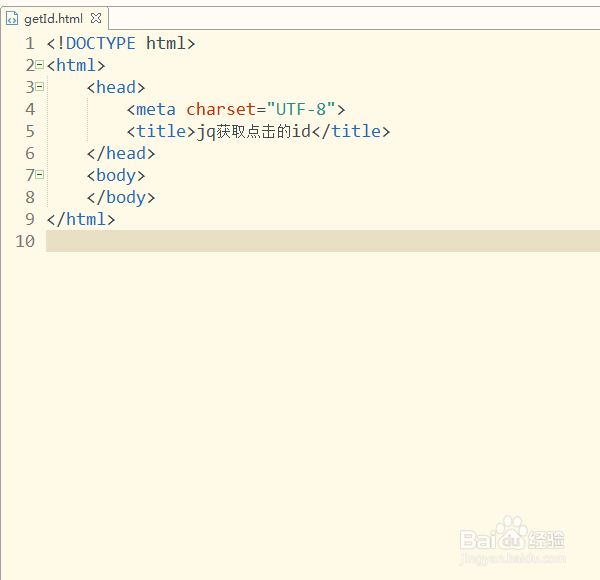Click line number 8 in the gutter
This screenshot has width=600, height=580.
30,197
